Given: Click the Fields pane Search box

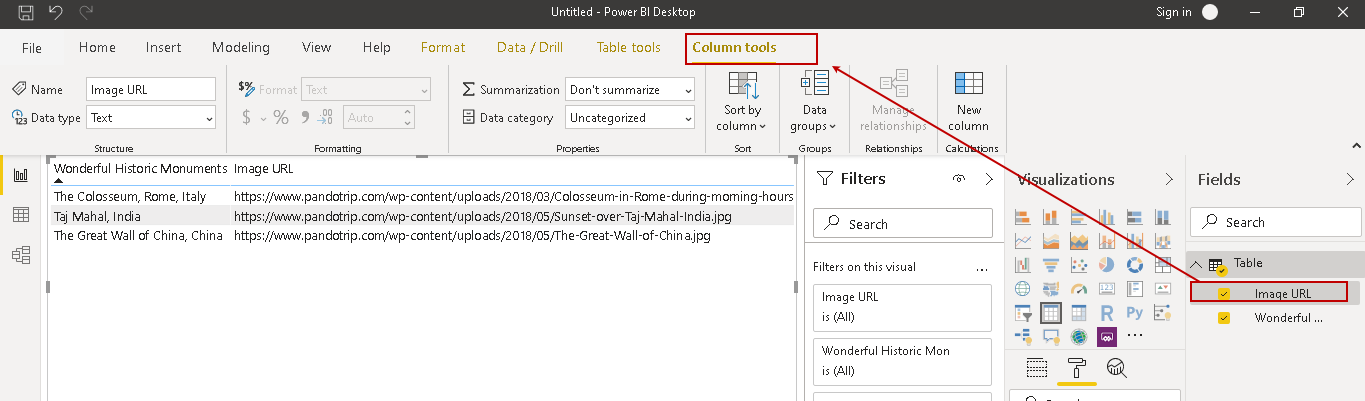Looking at the screenshot, I should point(1275,223).
